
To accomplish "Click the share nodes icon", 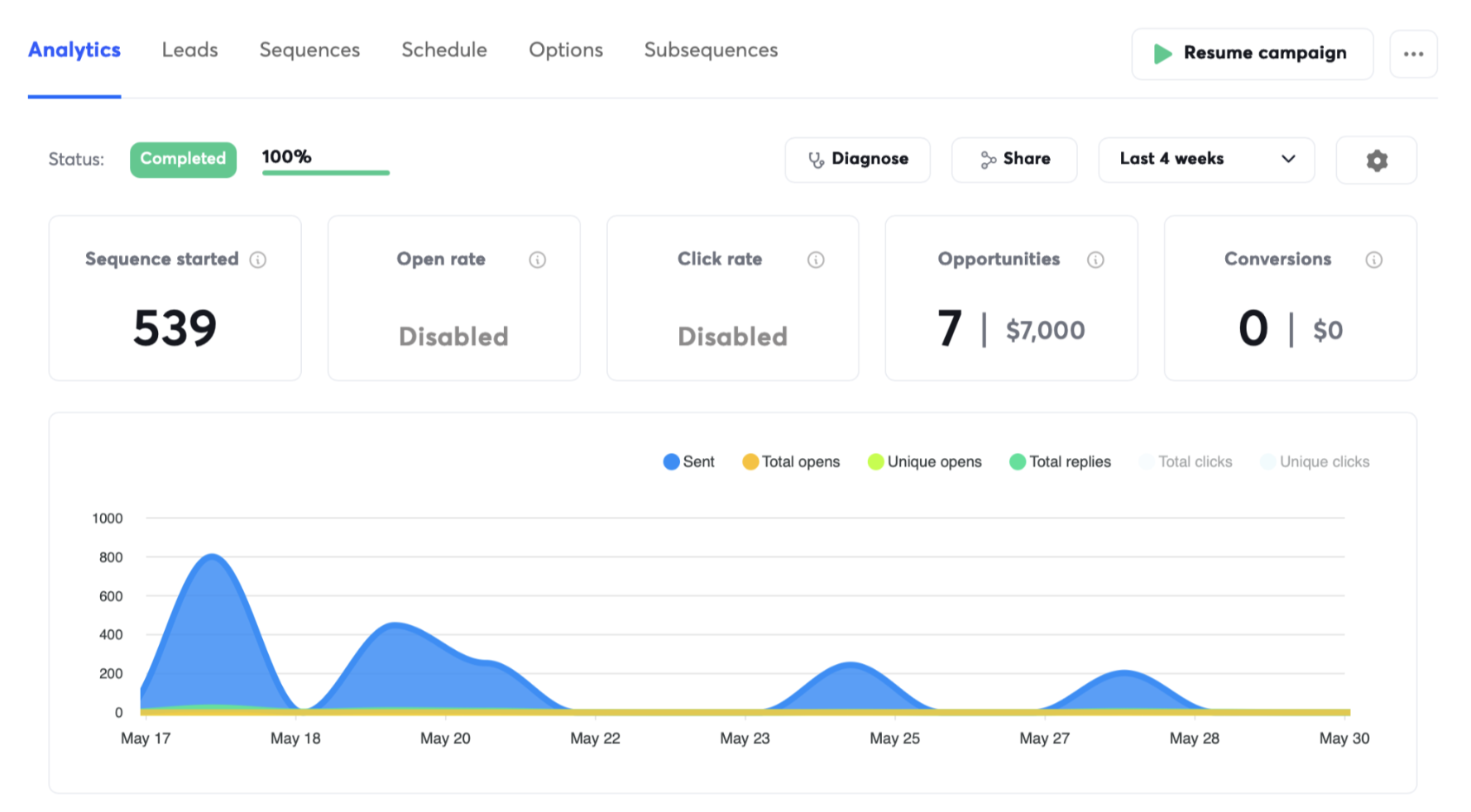I will tap(988, 160).
